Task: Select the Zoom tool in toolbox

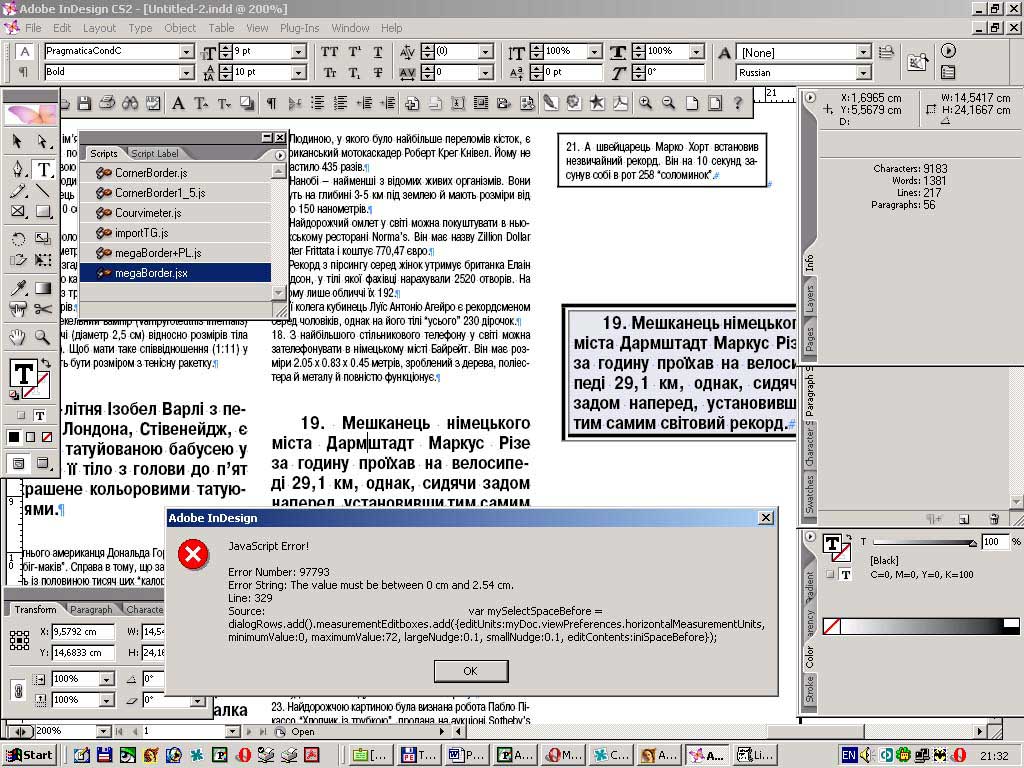Action: 42,337
